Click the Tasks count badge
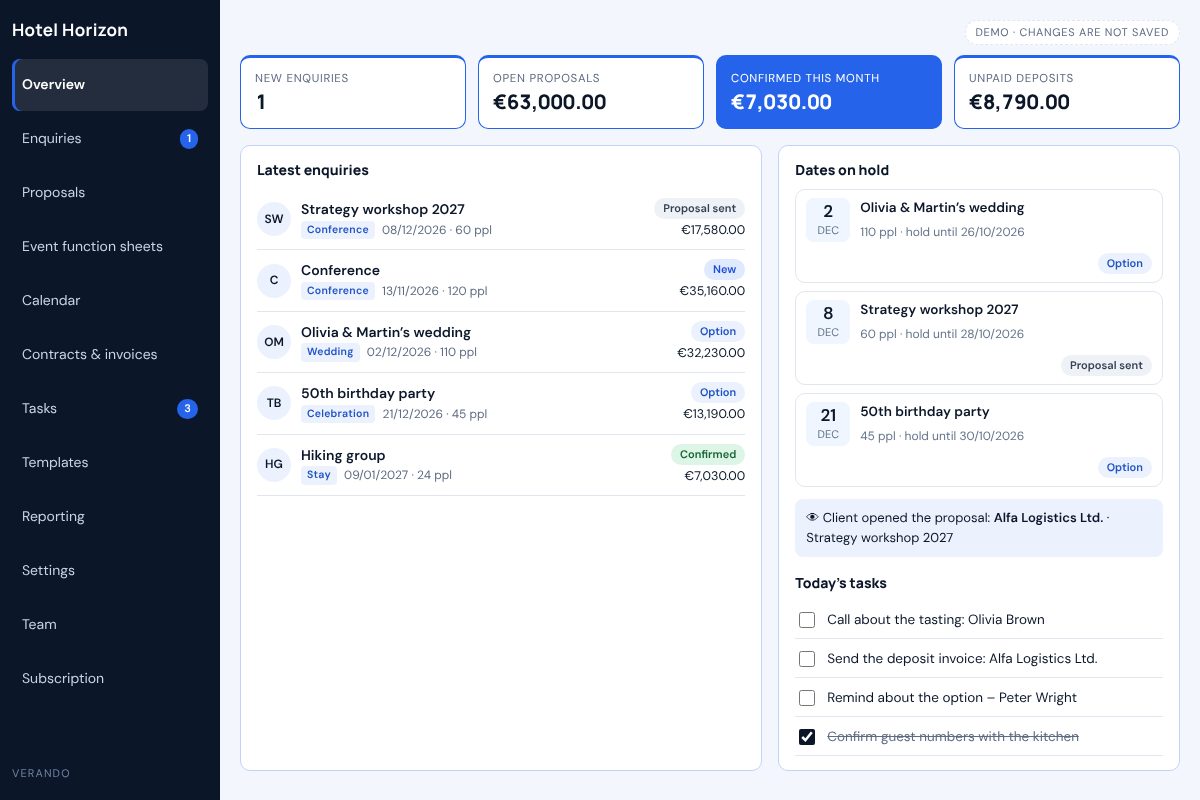The height and width of the screenshot is (800, 1200). 188,408
